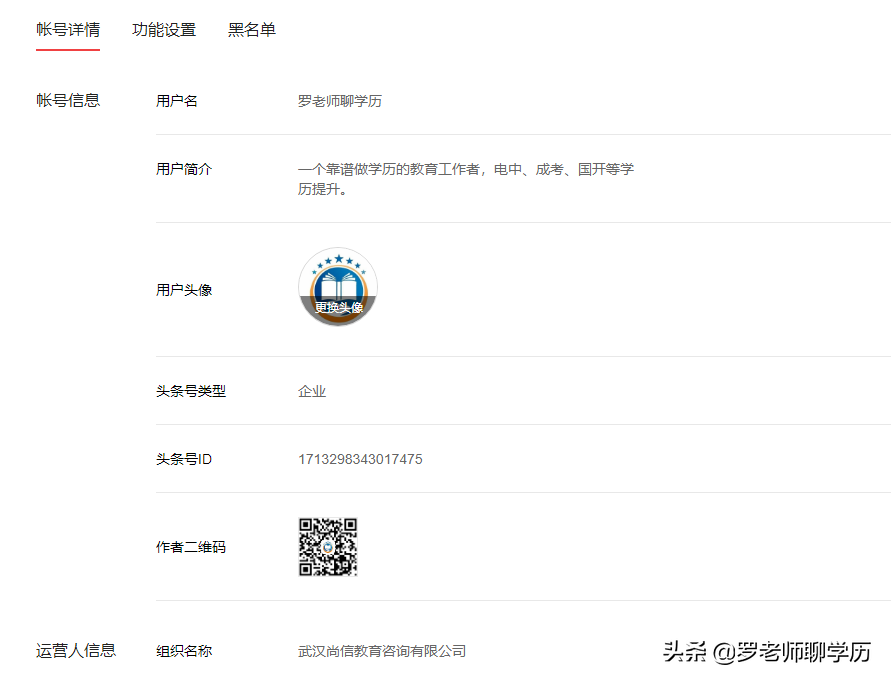Click the account avatar book logo icon
The height and width of the screenshot is (683, 891).
coord(337,283)
